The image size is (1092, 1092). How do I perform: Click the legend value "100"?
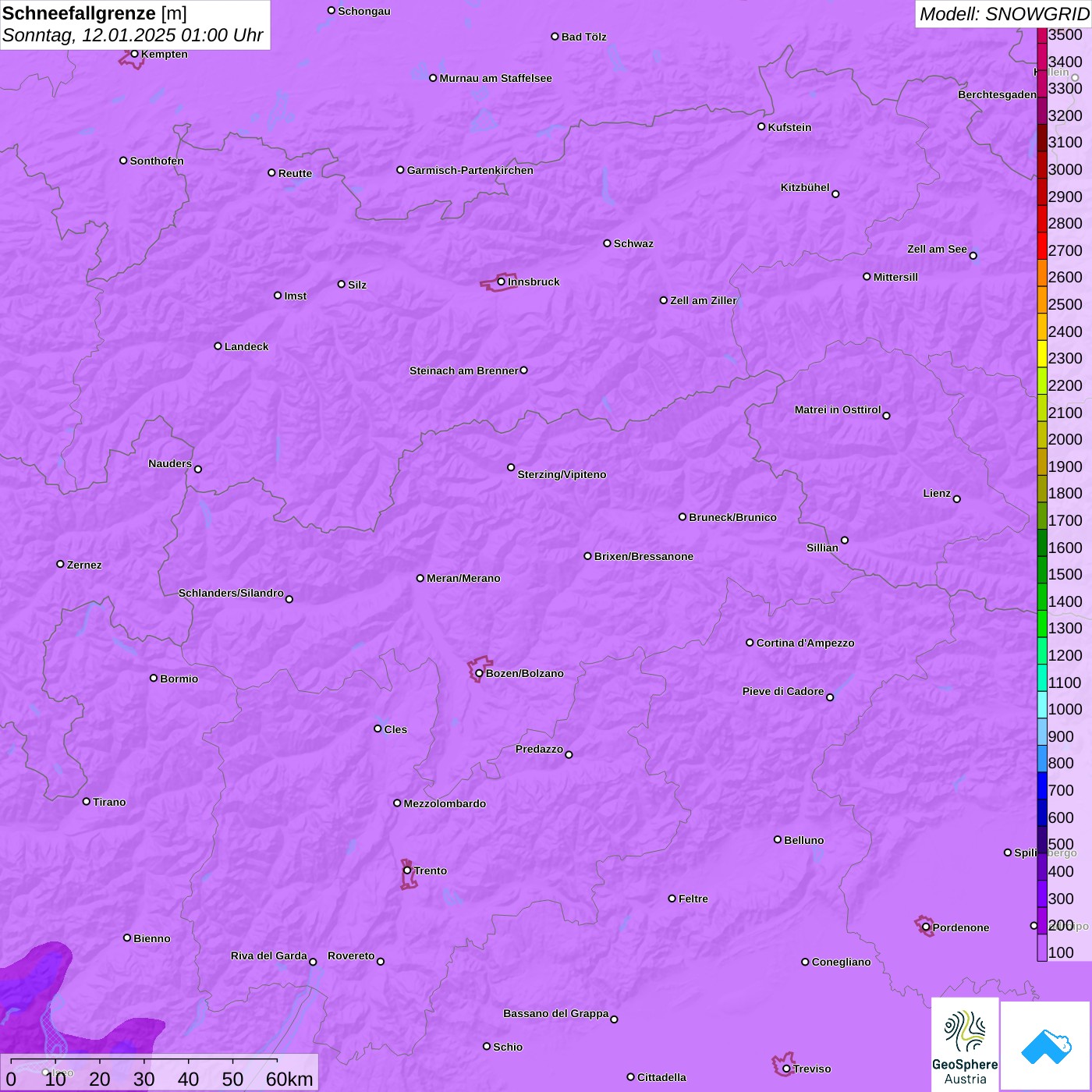(1062, 952)
